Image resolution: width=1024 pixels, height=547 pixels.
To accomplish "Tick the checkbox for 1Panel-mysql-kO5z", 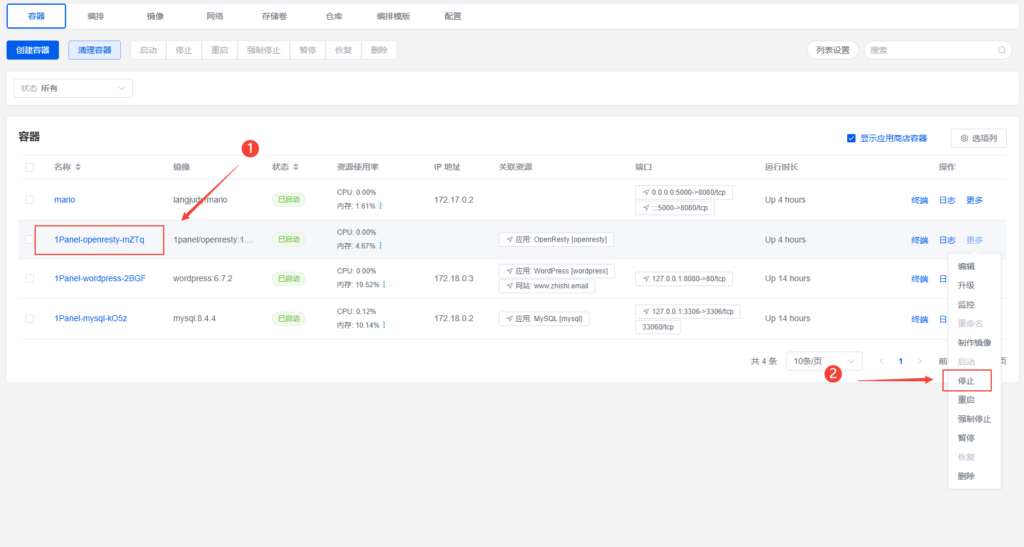I will (30, 319).
